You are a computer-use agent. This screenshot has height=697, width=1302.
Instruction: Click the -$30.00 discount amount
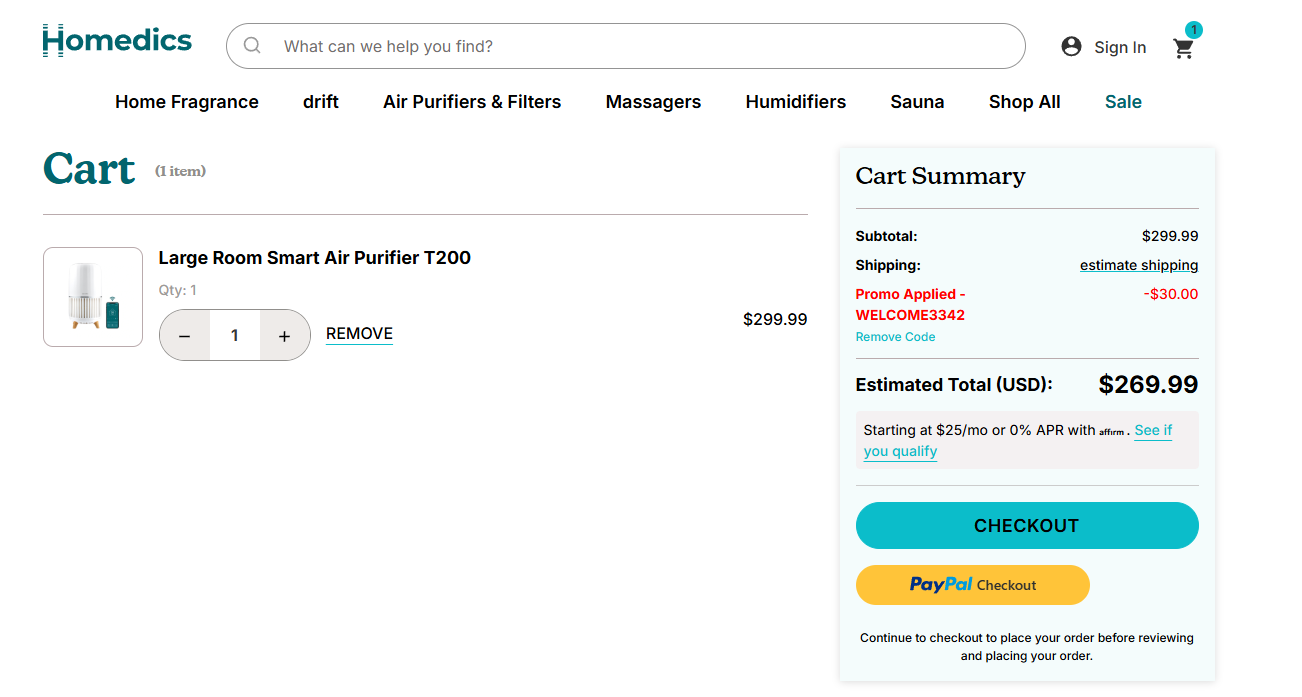(x=1171, y=294)
